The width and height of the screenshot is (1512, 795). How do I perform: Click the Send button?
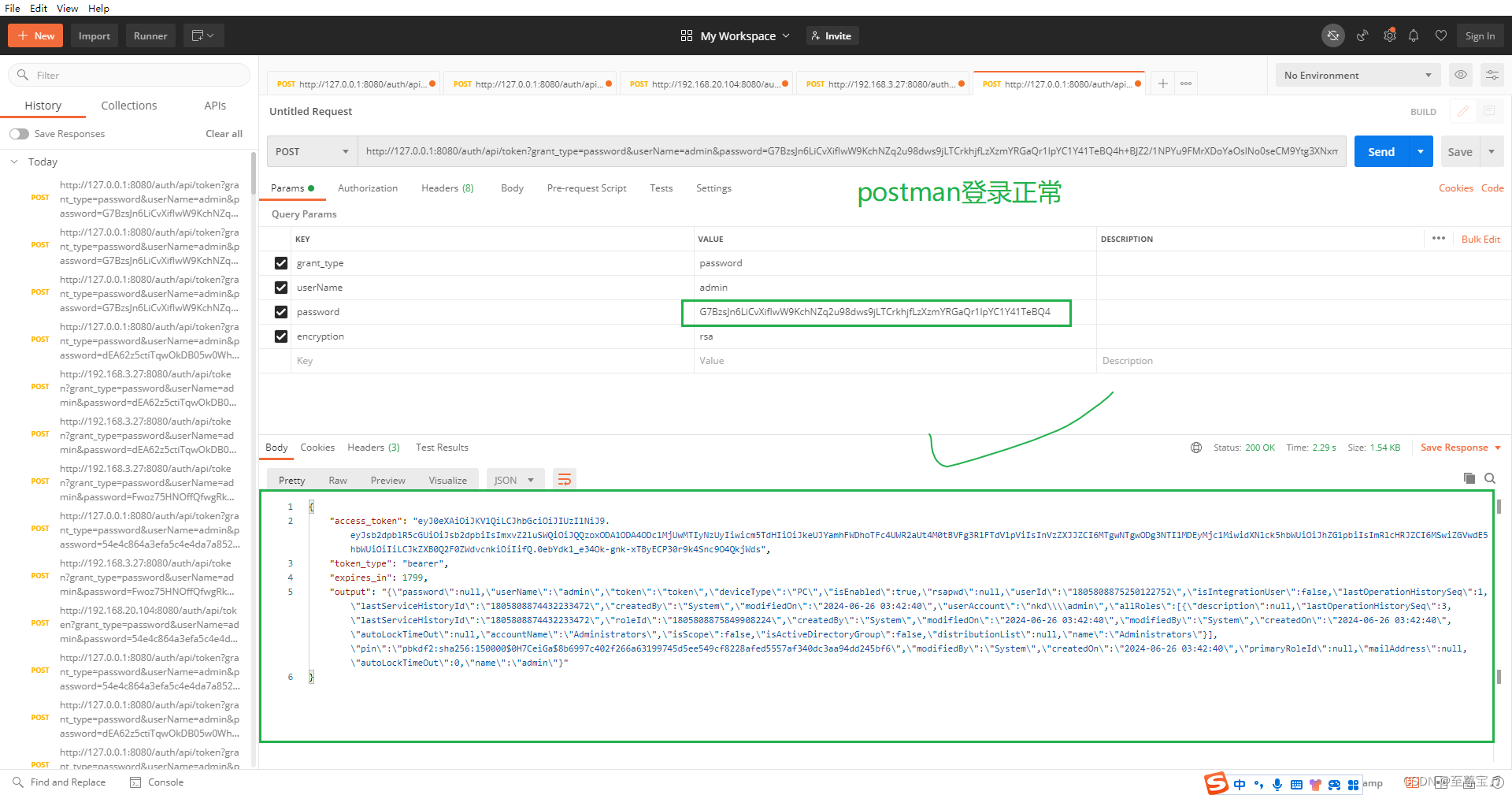pyautogui.click(x=1380, y=150)
